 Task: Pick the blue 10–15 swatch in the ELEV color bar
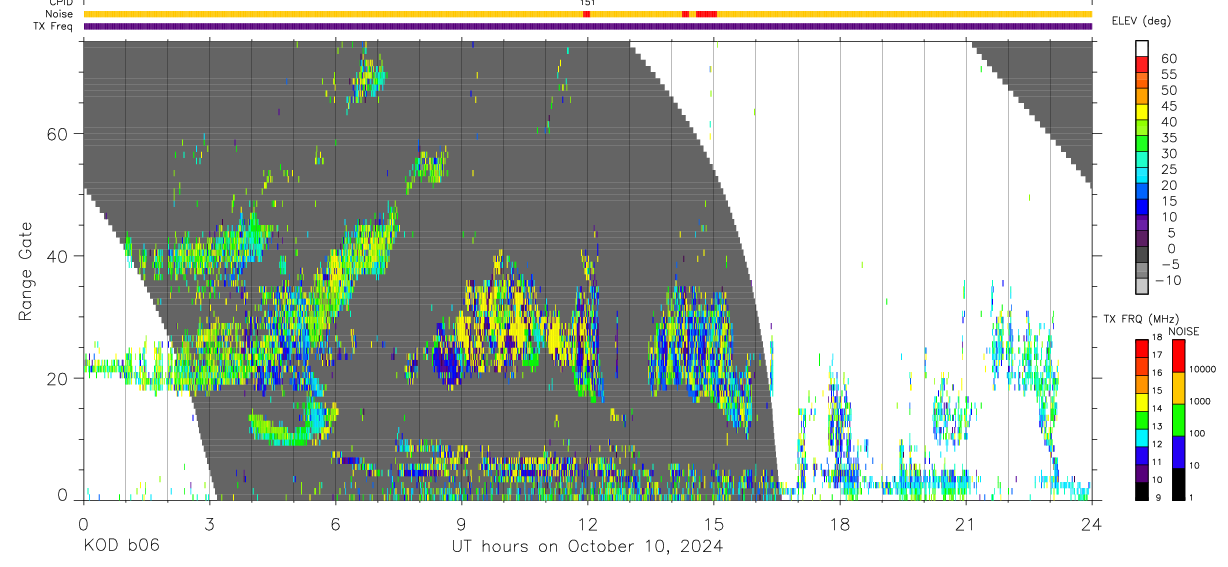pyautogui.click(x=1142, y=209)
